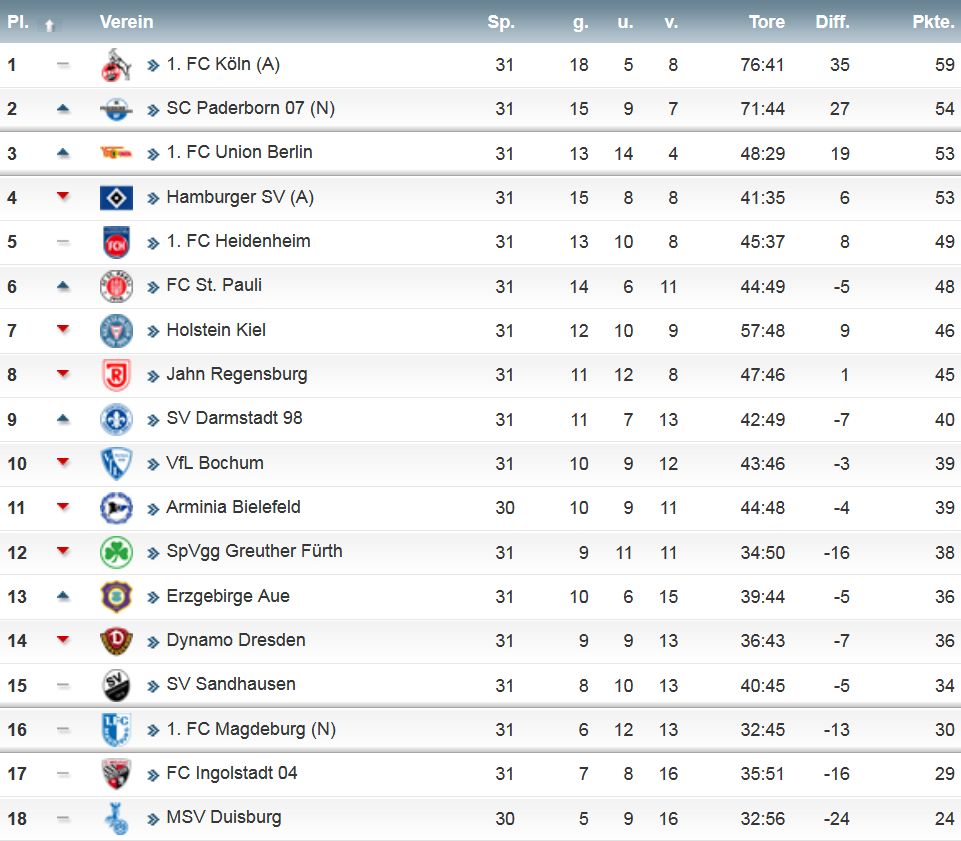Image resolution: width=961 pixels, height=841 pixels.
Task: Sort table using the arrow next to Pl.
Action: click(49, 25)
